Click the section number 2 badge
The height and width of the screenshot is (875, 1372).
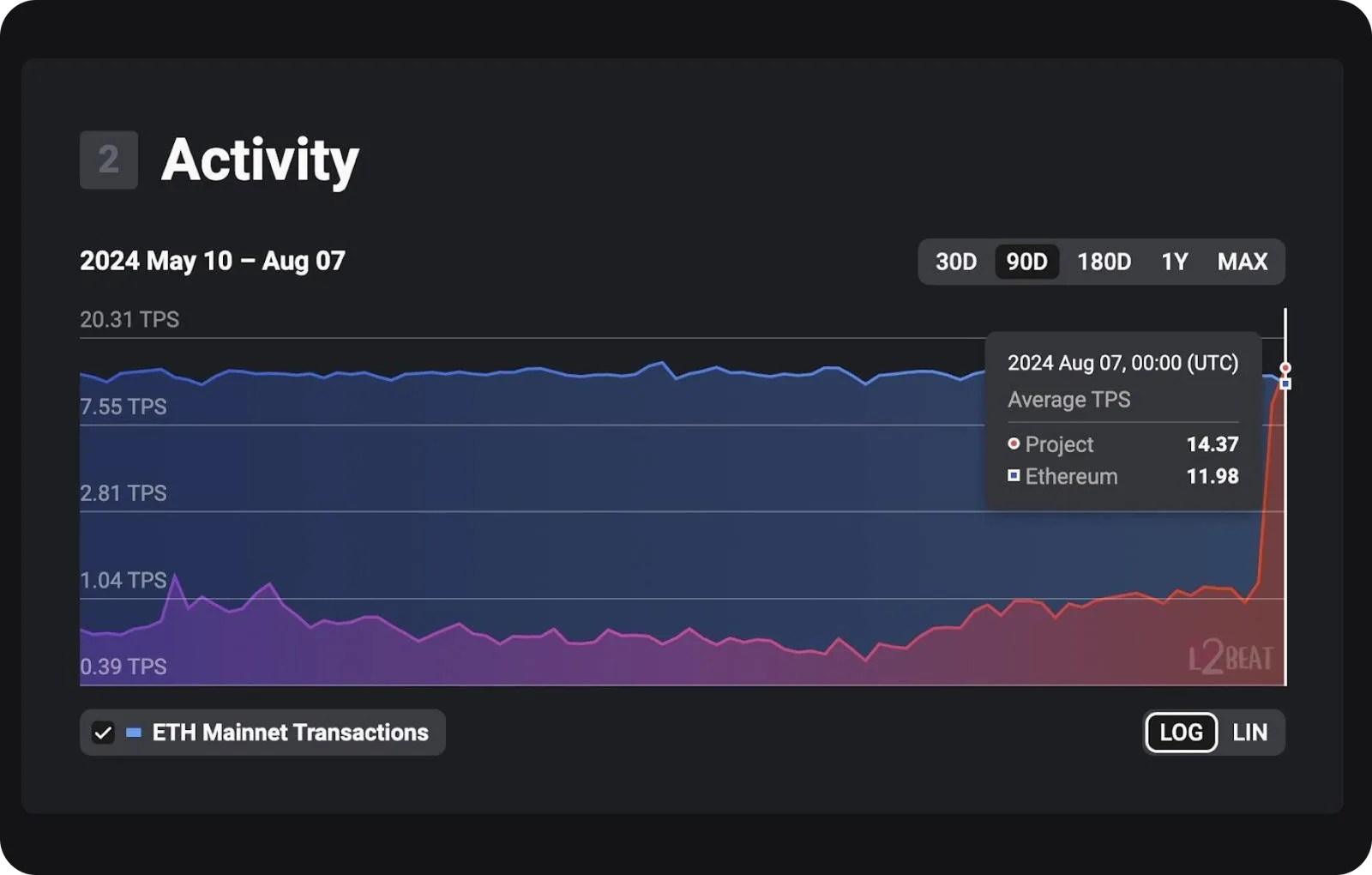tap(109, 160)
